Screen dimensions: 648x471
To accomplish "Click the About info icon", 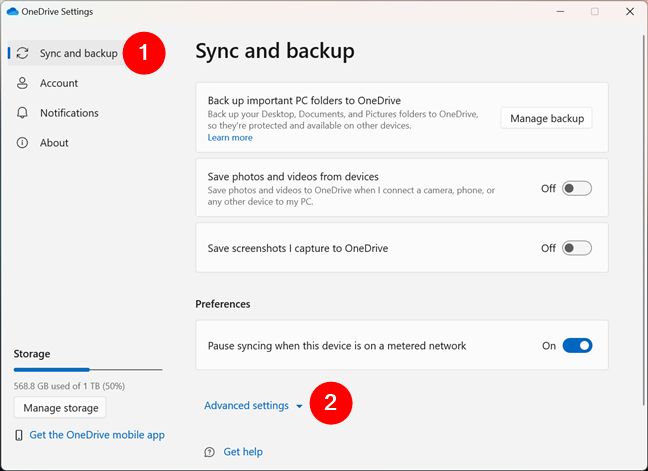I will click(22, 143).
